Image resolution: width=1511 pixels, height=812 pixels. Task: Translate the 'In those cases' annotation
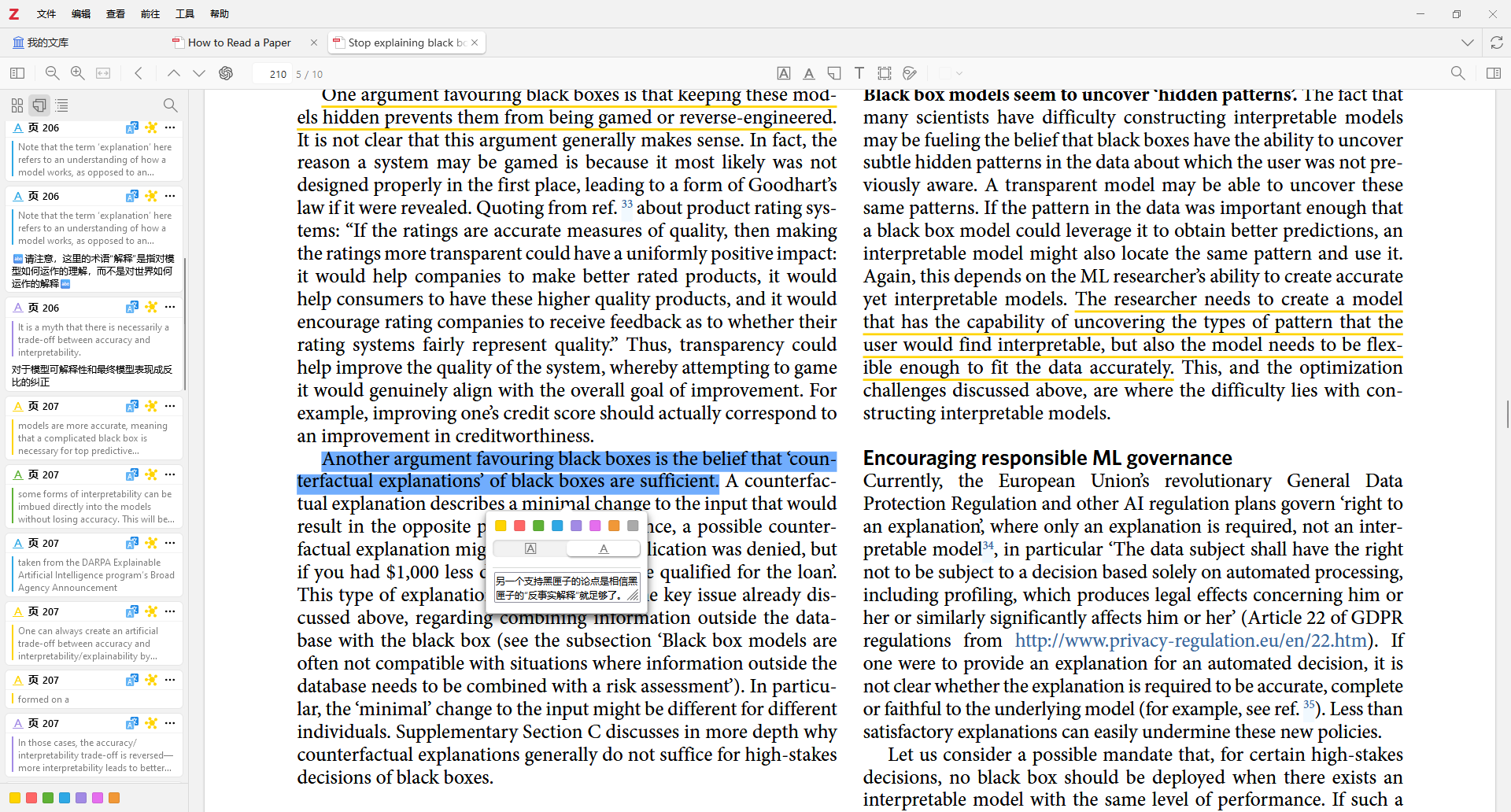(x=132, y=722)
